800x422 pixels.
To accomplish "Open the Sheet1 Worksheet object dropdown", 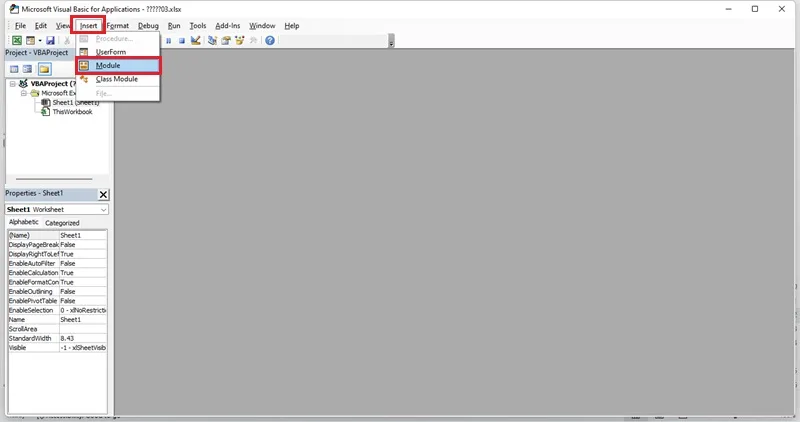I will (x=104, y=210).
